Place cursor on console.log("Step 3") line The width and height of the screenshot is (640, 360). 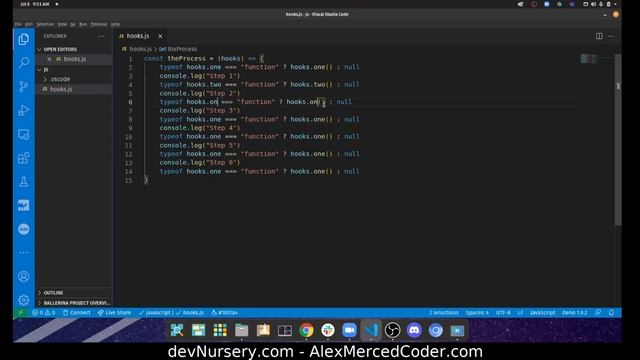pos(200,111)
